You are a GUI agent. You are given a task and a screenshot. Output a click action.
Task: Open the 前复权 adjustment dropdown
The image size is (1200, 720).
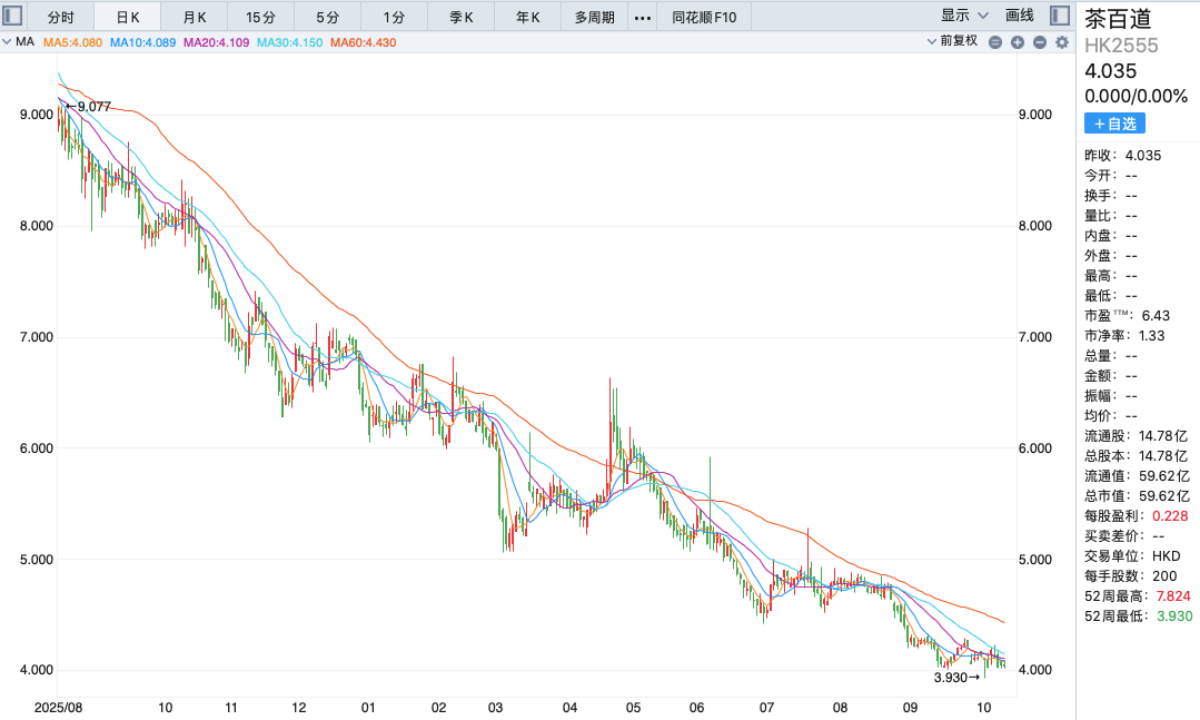[951, 42]
